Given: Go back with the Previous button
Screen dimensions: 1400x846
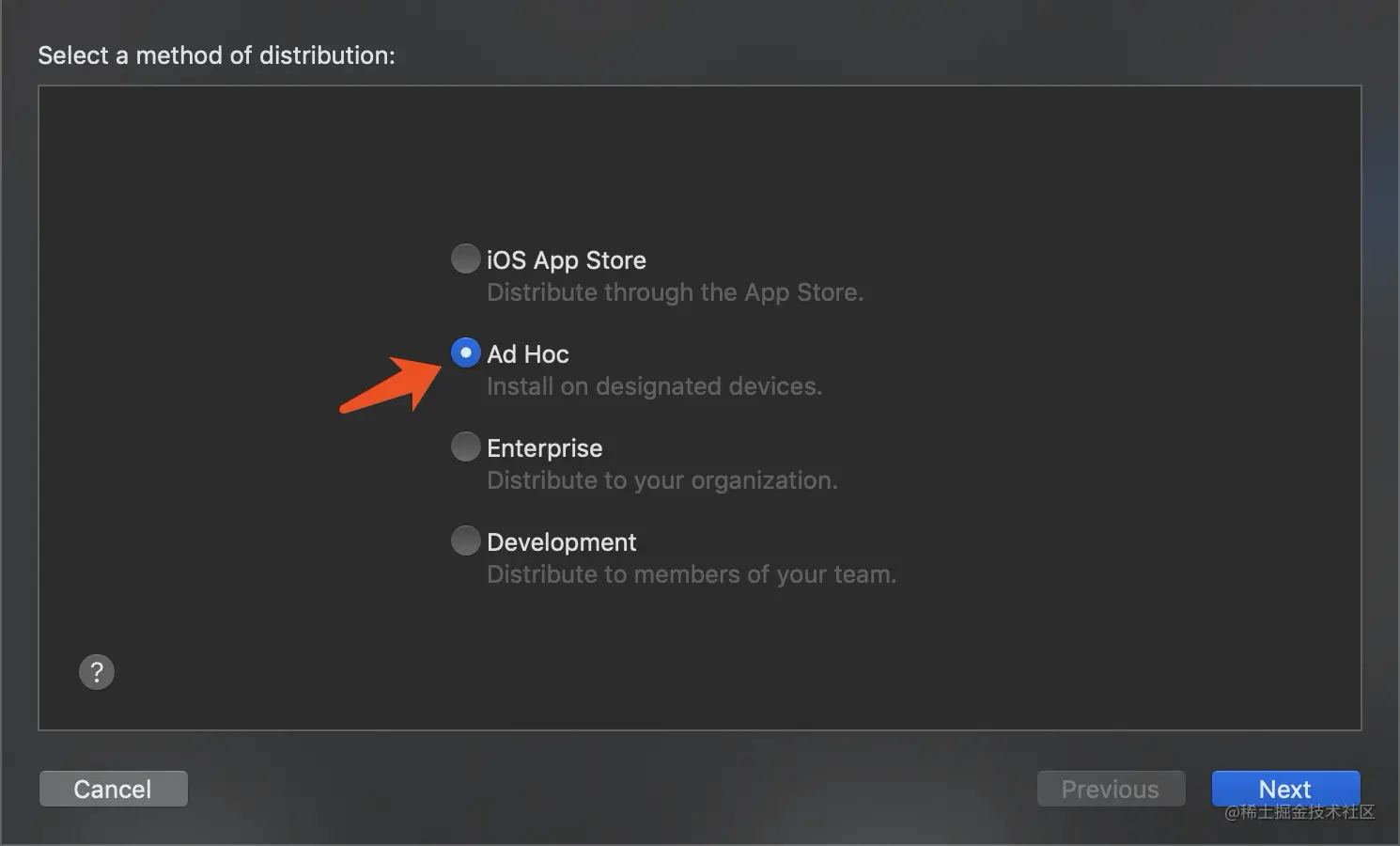Looking at the screenshot, I should tap(1110, 789).
